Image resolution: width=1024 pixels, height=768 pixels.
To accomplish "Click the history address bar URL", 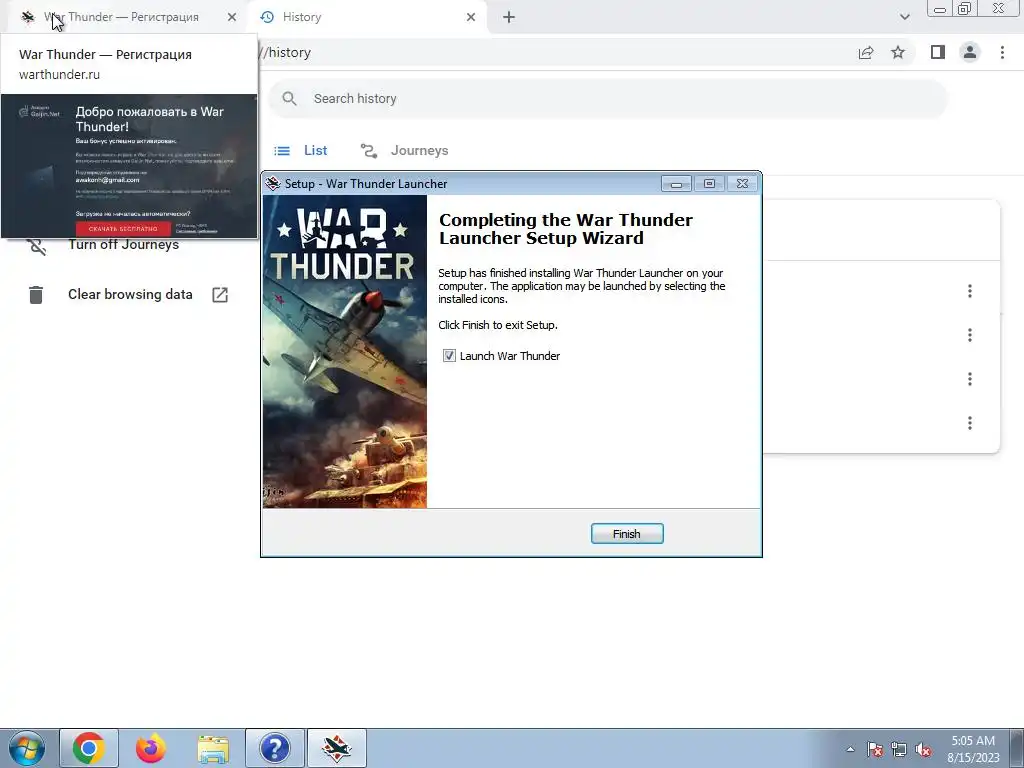I will (285, 52).
